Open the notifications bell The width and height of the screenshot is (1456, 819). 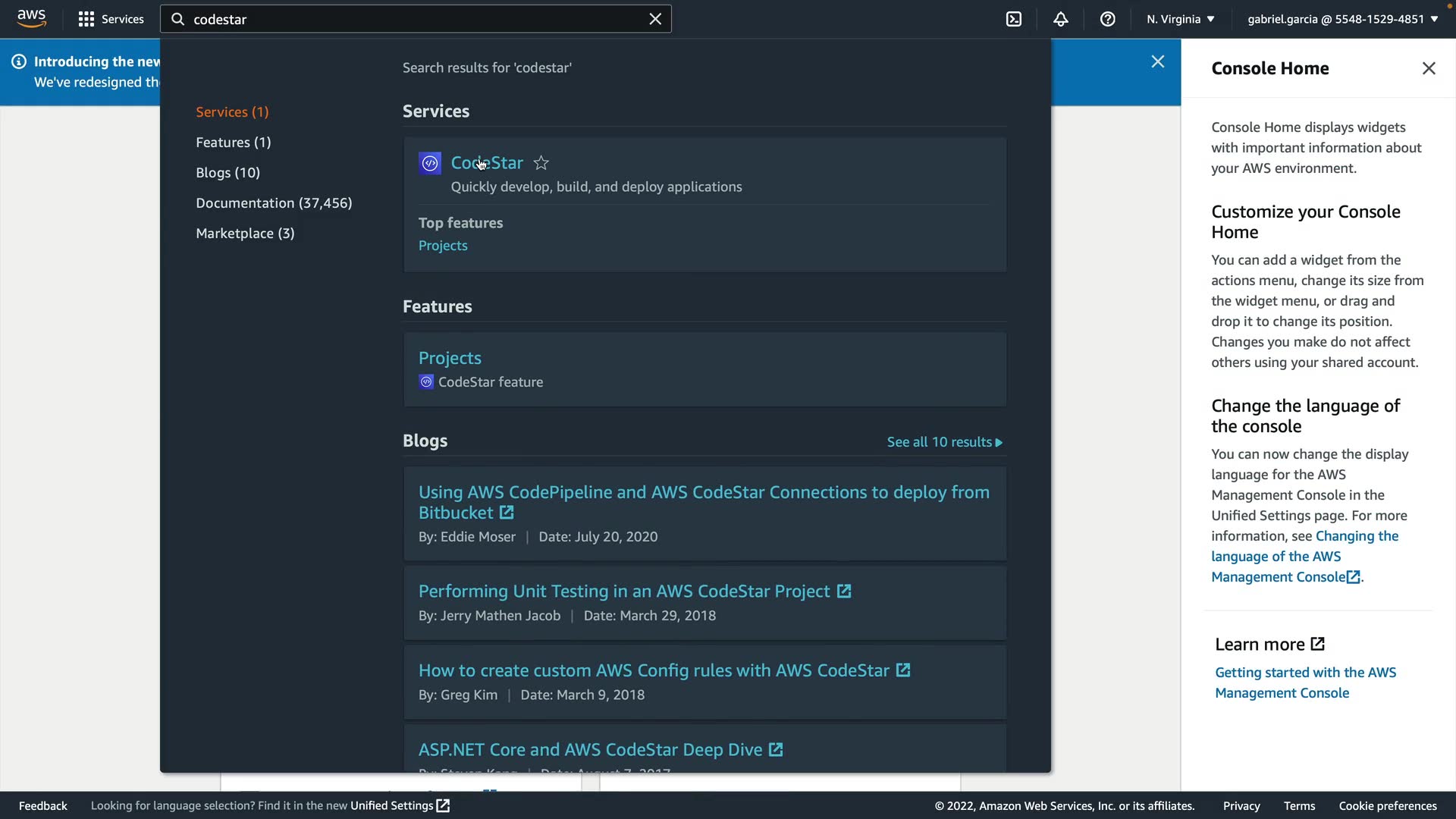[1061, 19]
